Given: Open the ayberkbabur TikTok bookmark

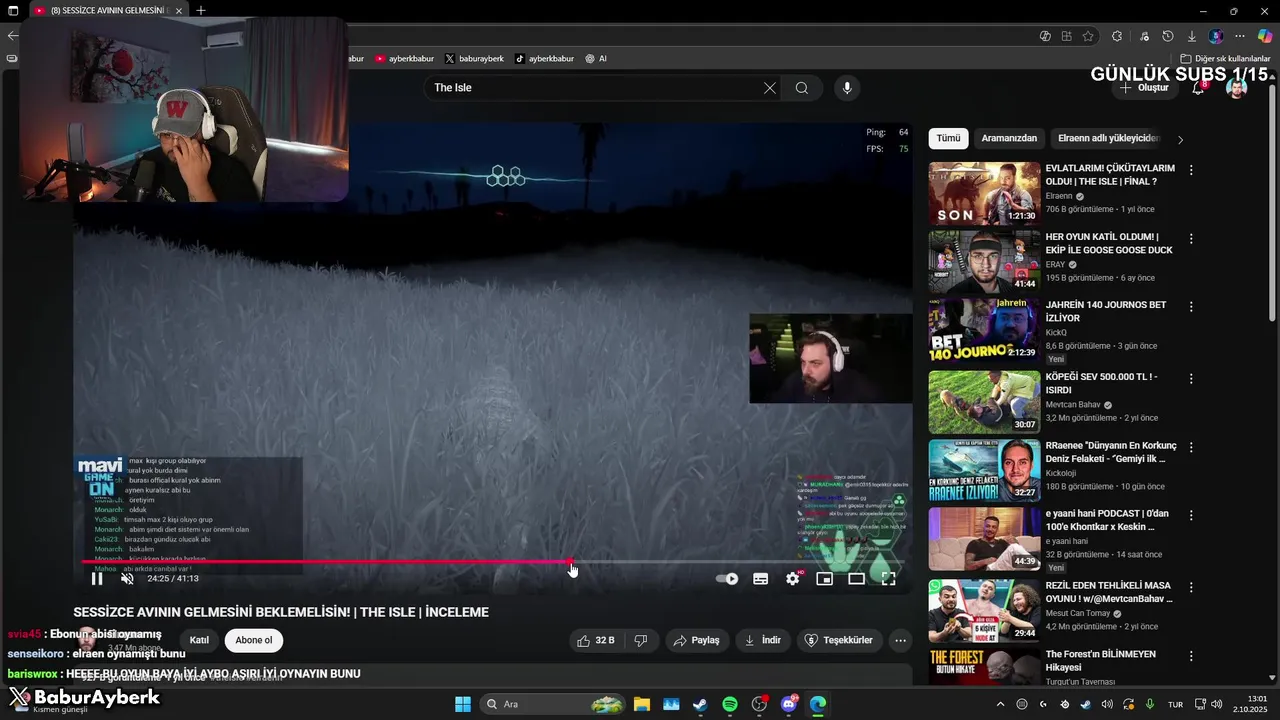Looking at the screenshot, I should 545,59.
